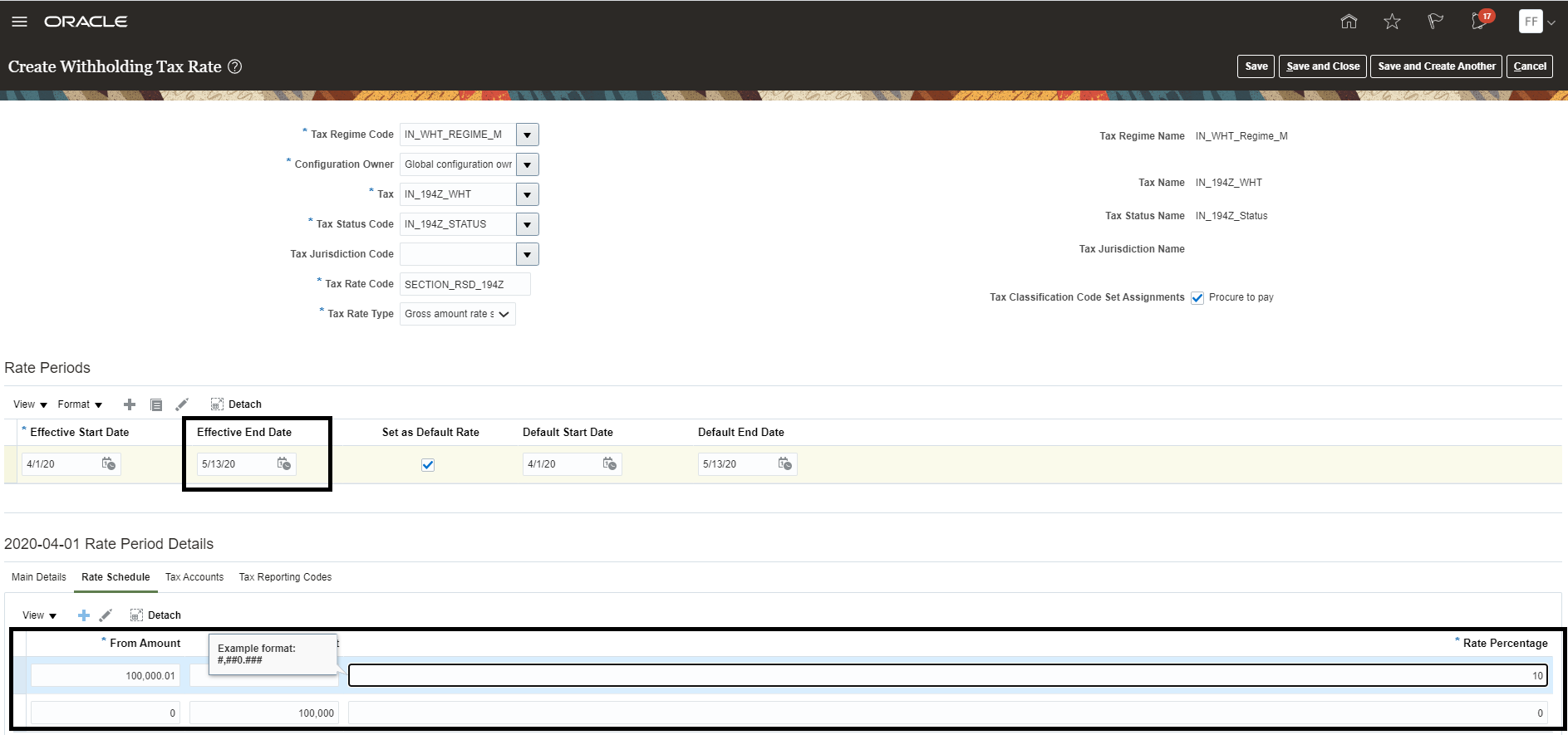Open the hamburger navigator menu
Screen dimensions: 1568x735
point(19,22)
